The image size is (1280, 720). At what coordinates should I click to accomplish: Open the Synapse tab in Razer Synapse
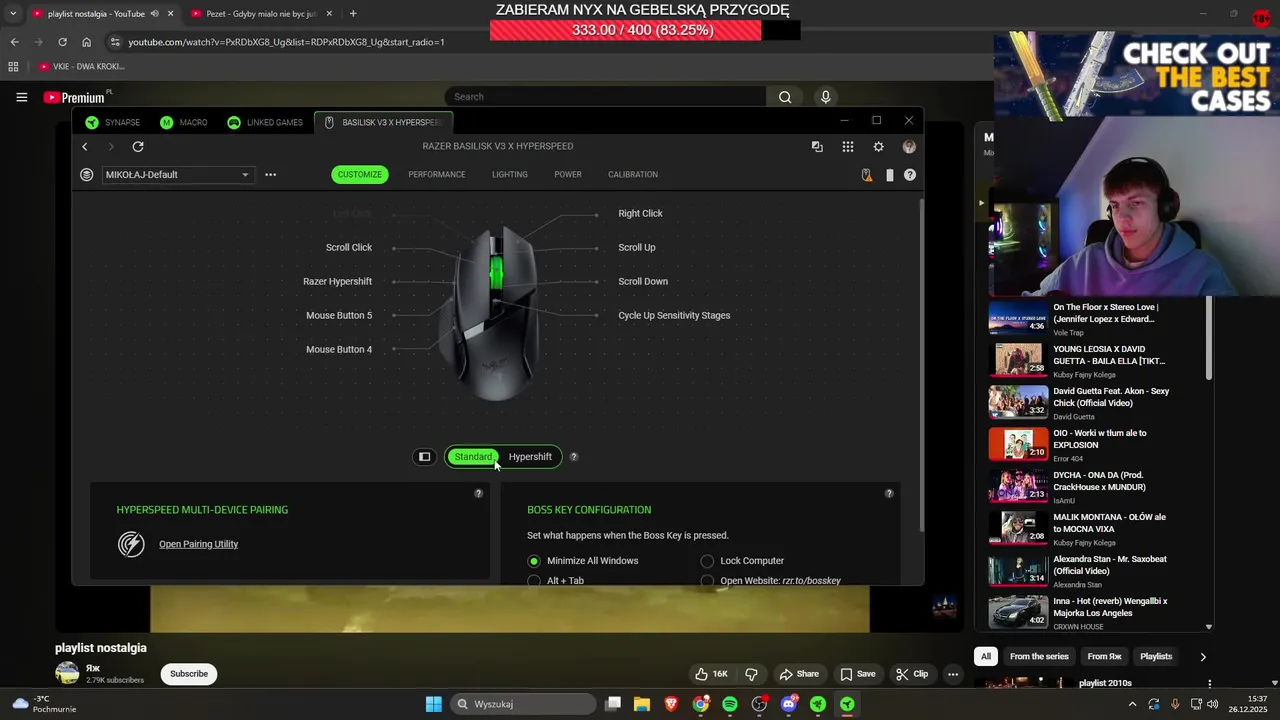pyautogui.click(x=113, y=122)
